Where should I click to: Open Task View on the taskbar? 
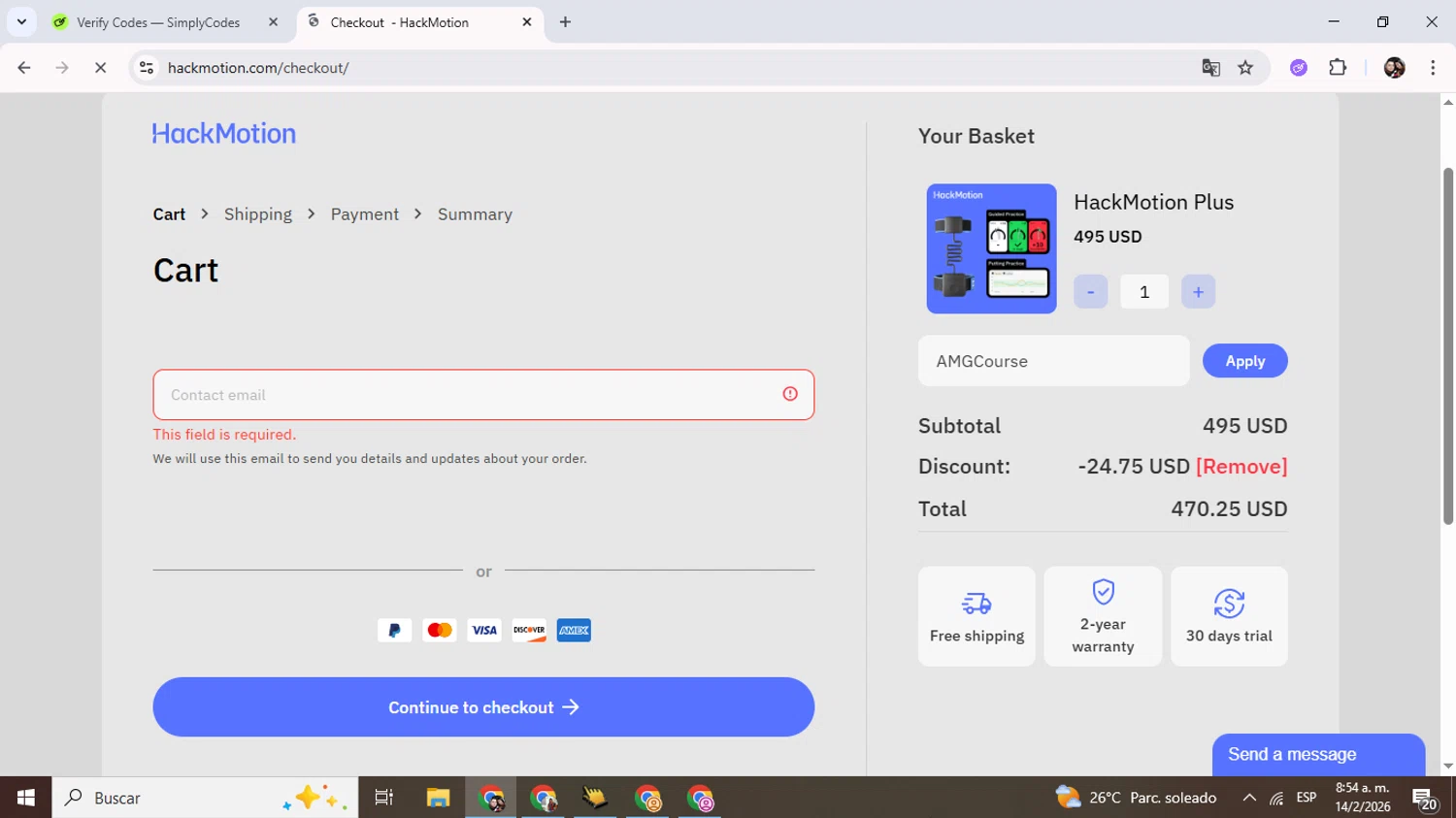pos(383,798)
